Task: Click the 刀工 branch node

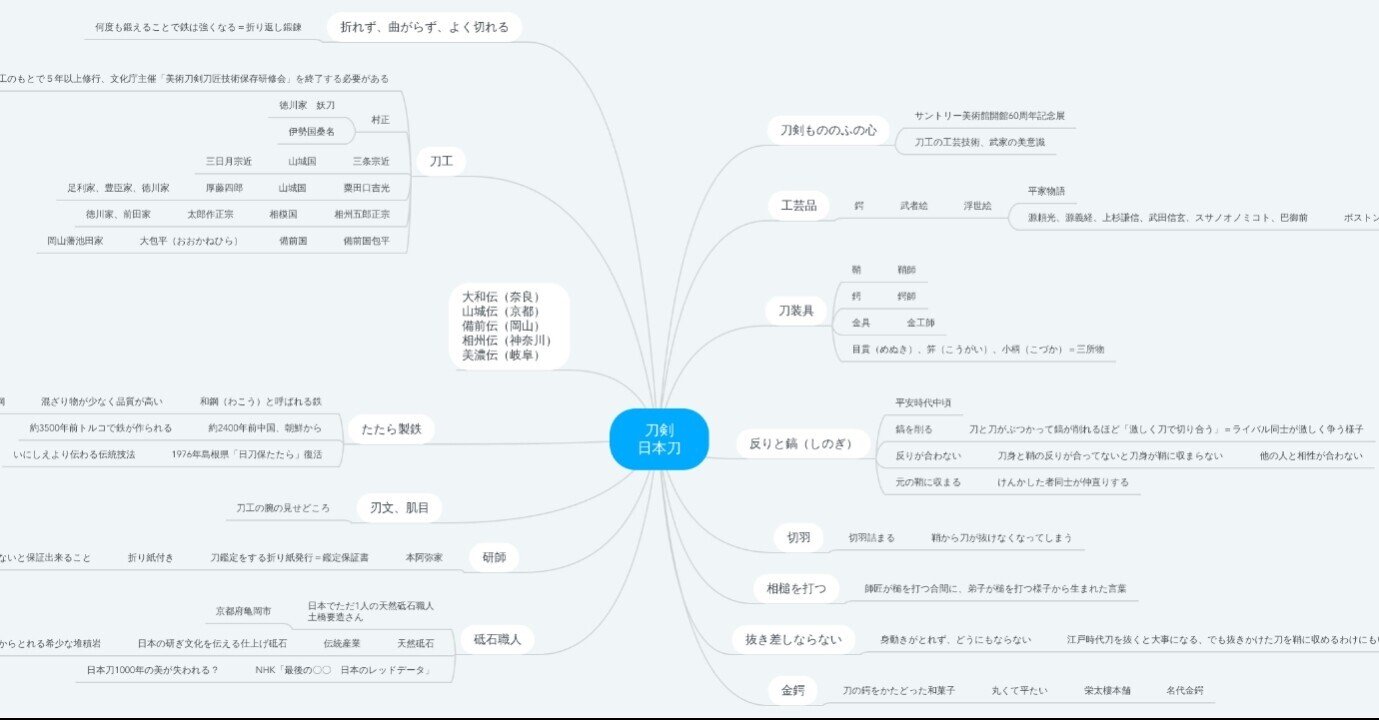Action: click(441, 161)
